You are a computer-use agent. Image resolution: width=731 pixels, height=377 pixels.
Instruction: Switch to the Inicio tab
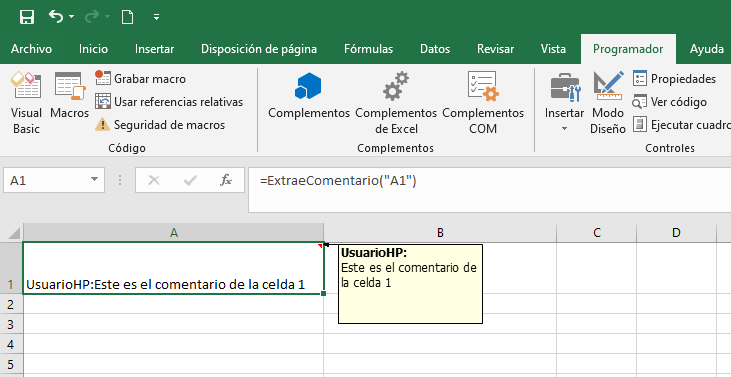[x=93, y=49]
